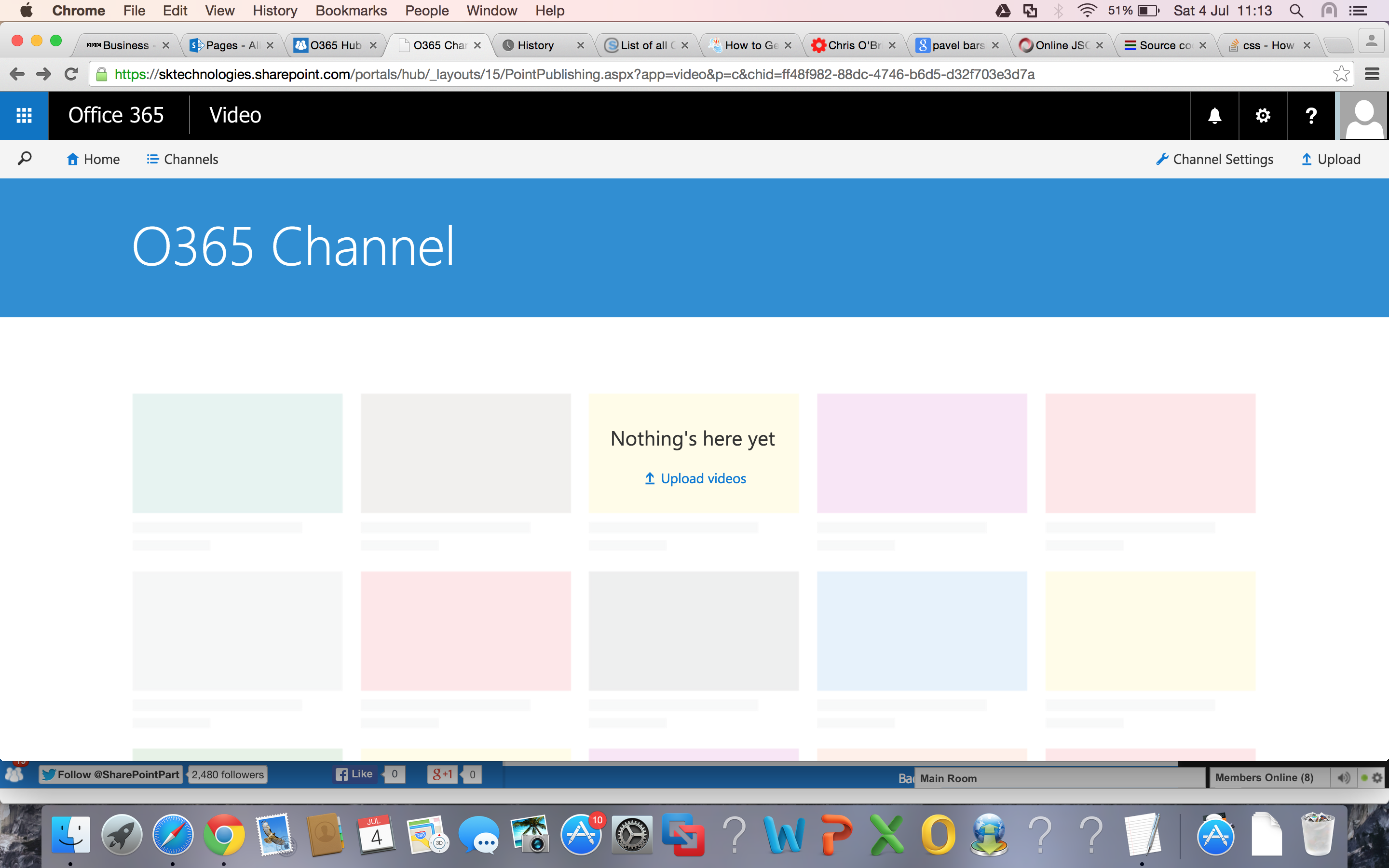Click the Facebook Like button

click(354, 774)
